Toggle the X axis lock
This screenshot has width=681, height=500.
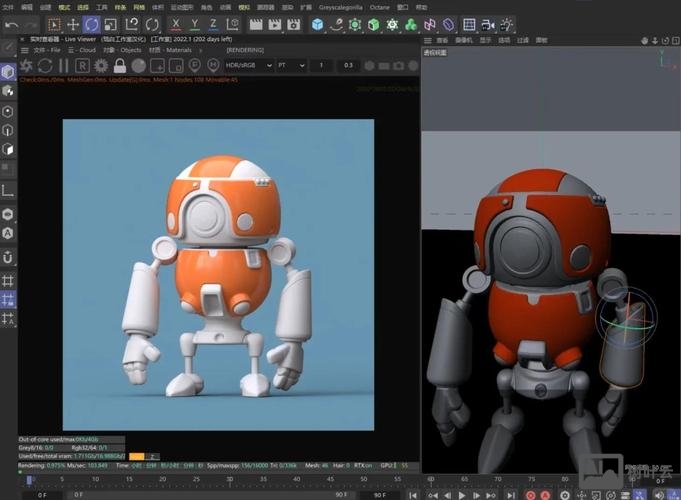coord(177,24)
